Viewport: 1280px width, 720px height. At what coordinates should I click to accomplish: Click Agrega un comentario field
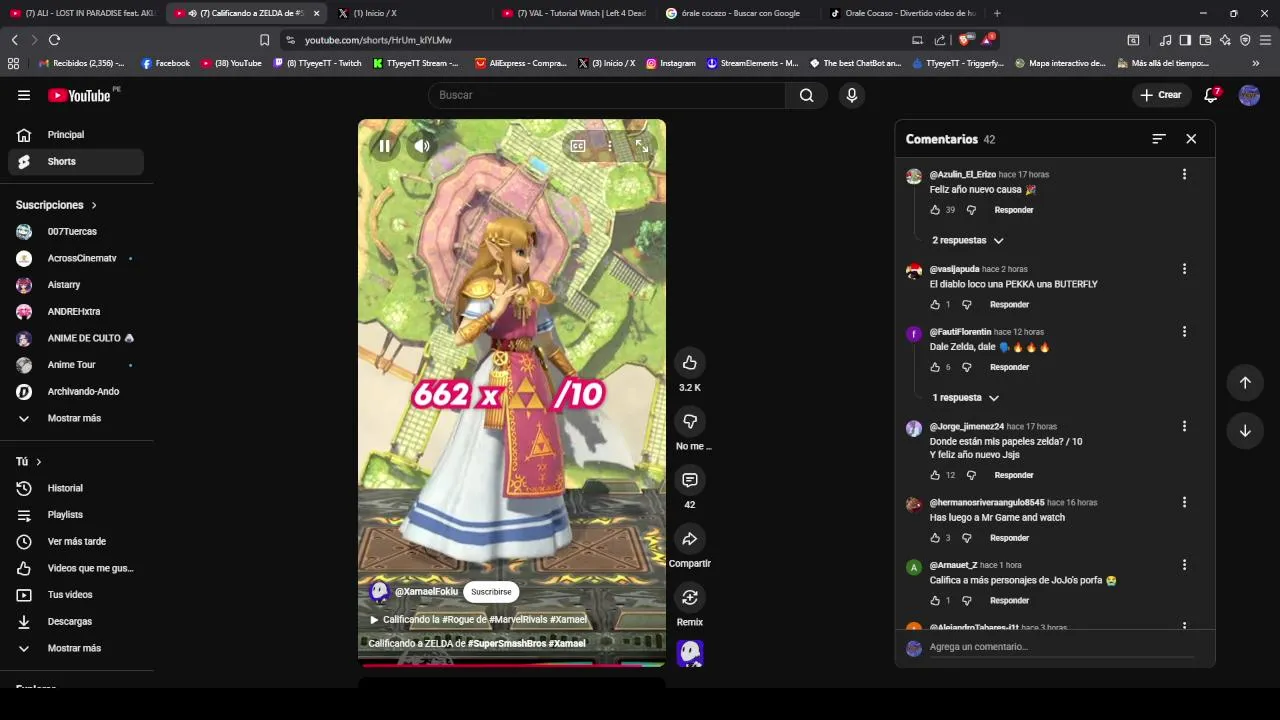click(x=1062, y=648)
